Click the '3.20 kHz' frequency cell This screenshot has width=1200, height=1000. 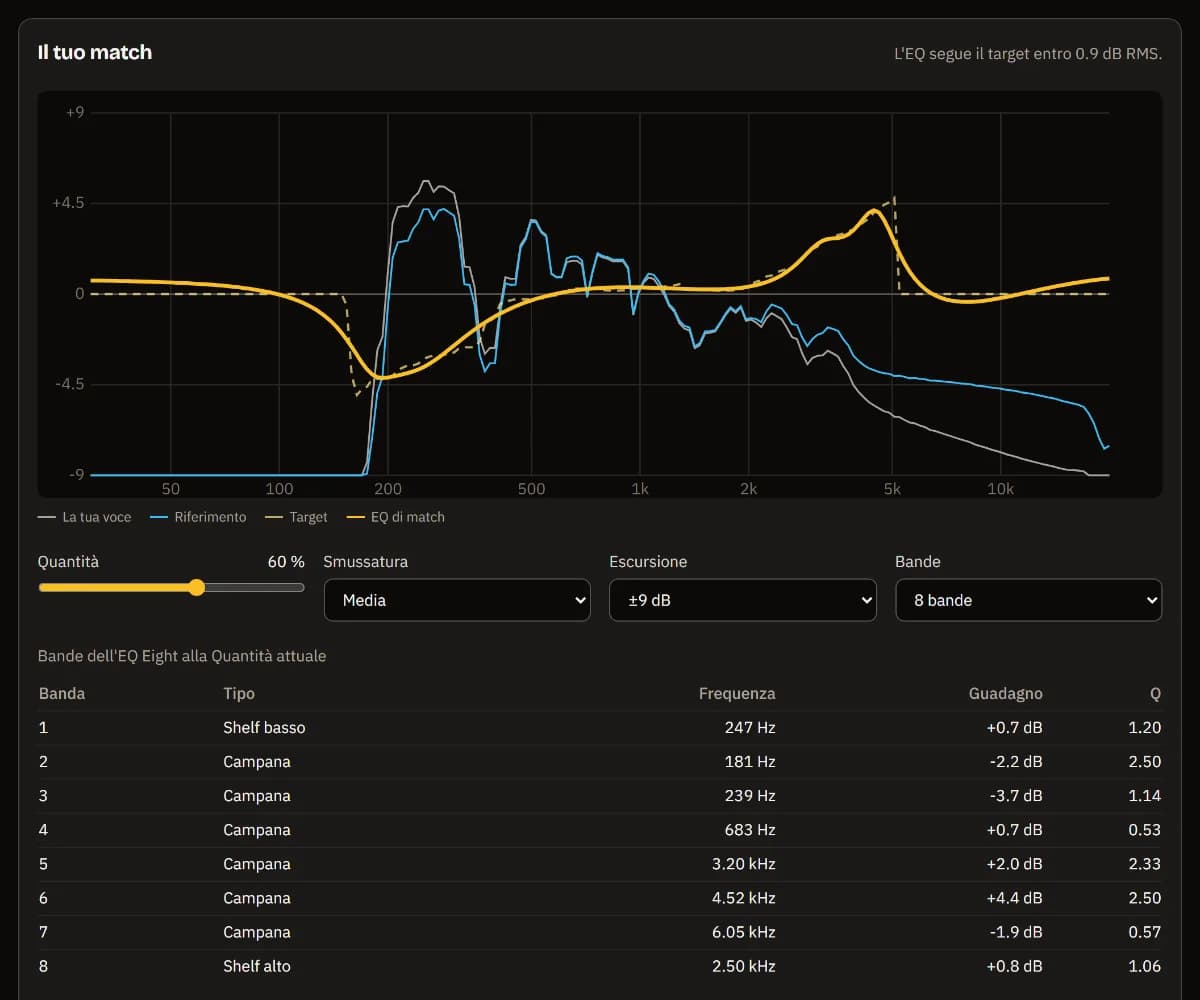click(x=742, y=864)
